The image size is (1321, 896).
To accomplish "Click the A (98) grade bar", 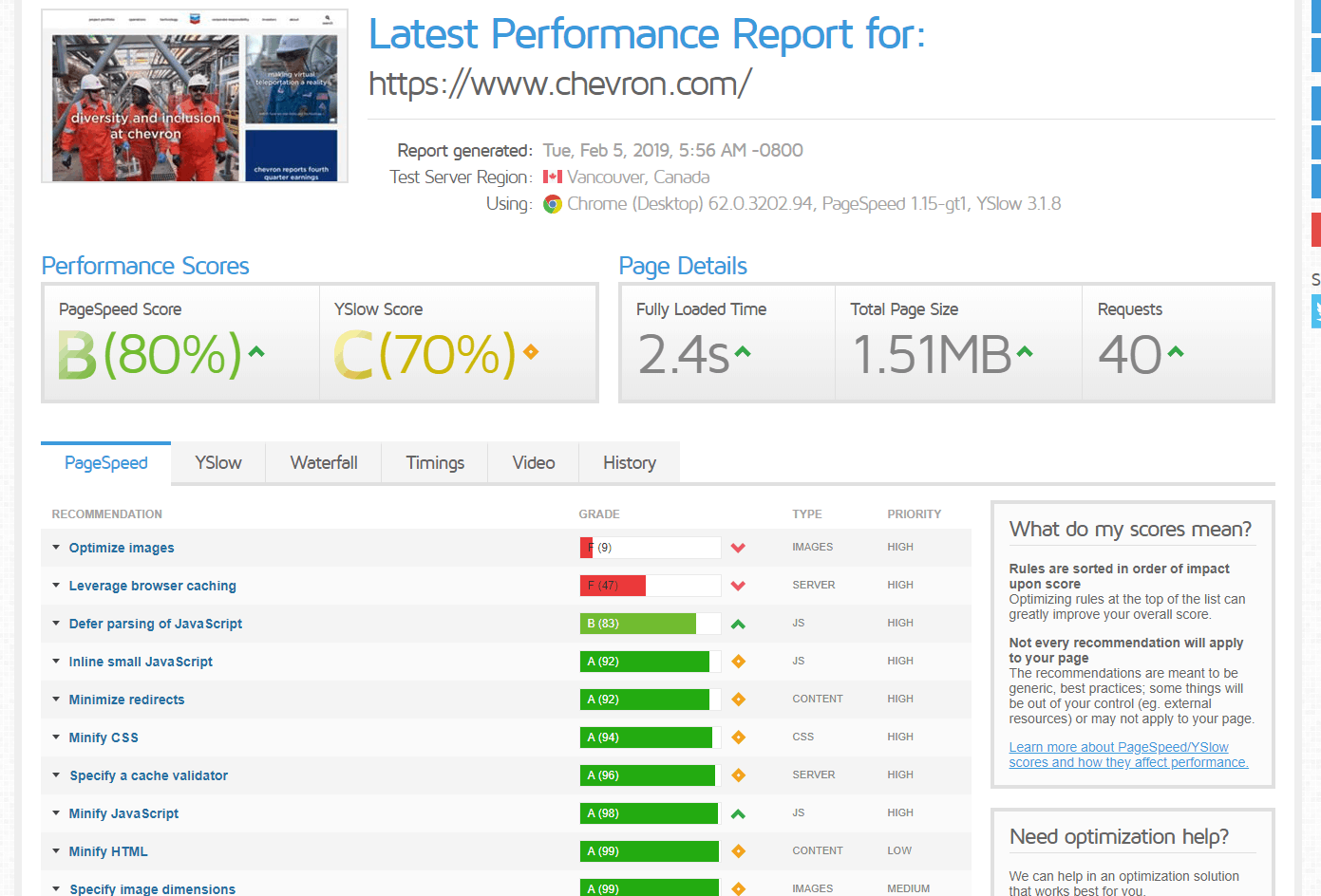I will pos(651,813).
